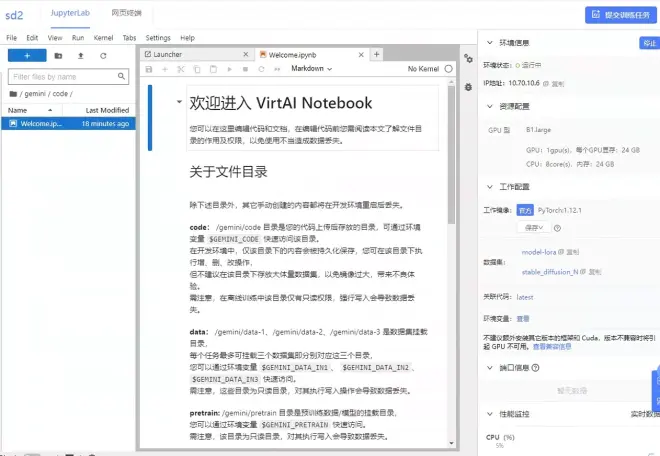The image size is (660, 456).
Task: Collapse the 环境信息 section
Action: pyautogui.click(x=490, y=43)
